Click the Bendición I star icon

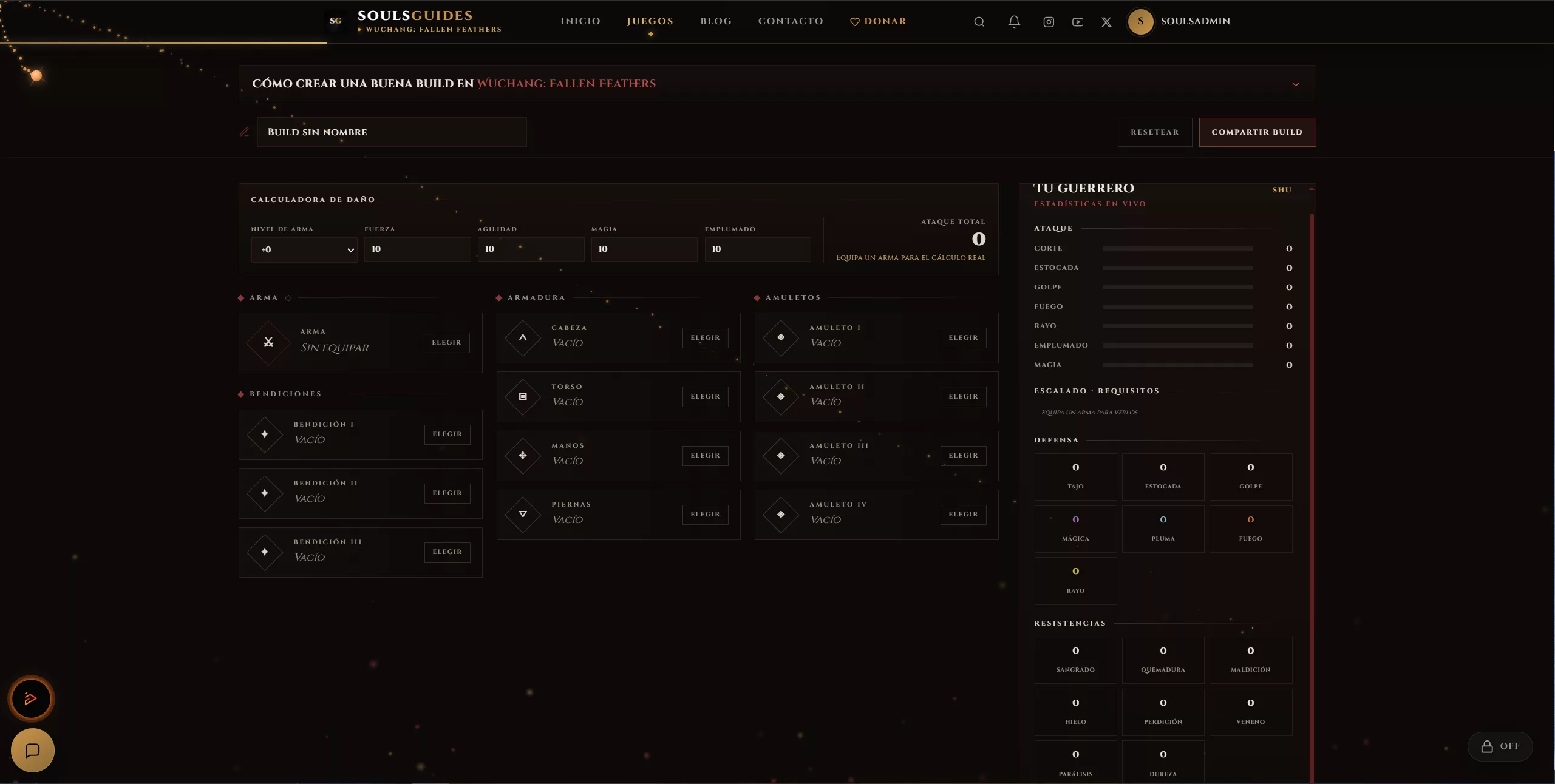[265, 434]
